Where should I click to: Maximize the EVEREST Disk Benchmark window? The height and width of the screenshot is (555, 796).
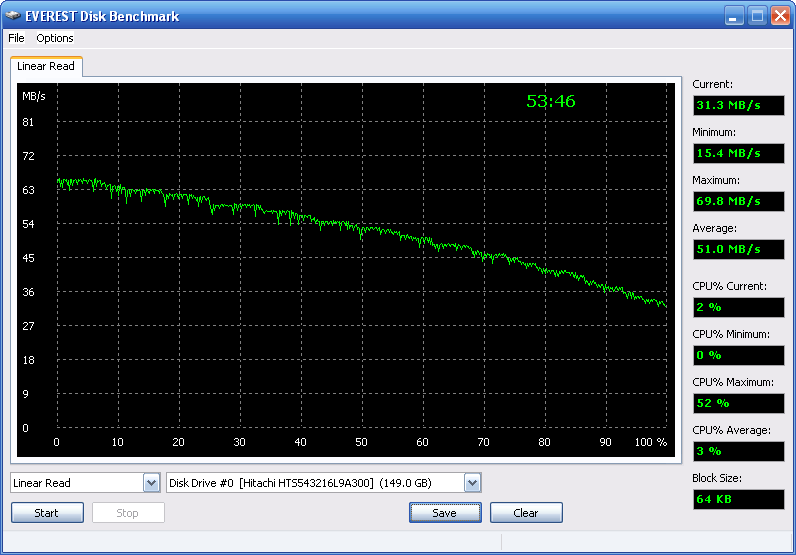coord(757,16)
